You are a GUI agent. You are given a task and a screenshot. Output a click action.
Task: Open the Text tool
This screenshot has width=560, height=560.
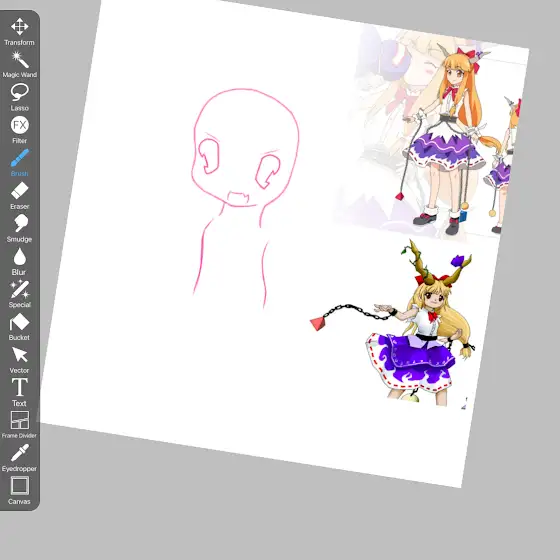click(x=19, y=392)
